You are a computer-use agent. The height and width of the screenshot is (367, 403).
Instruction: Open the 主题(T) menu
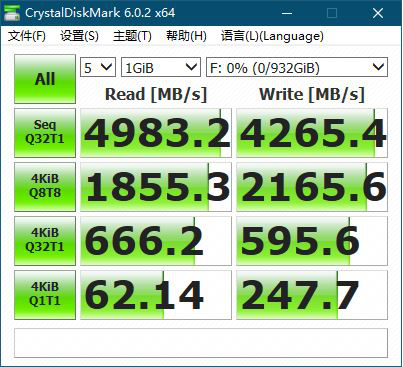coord(132,36)
